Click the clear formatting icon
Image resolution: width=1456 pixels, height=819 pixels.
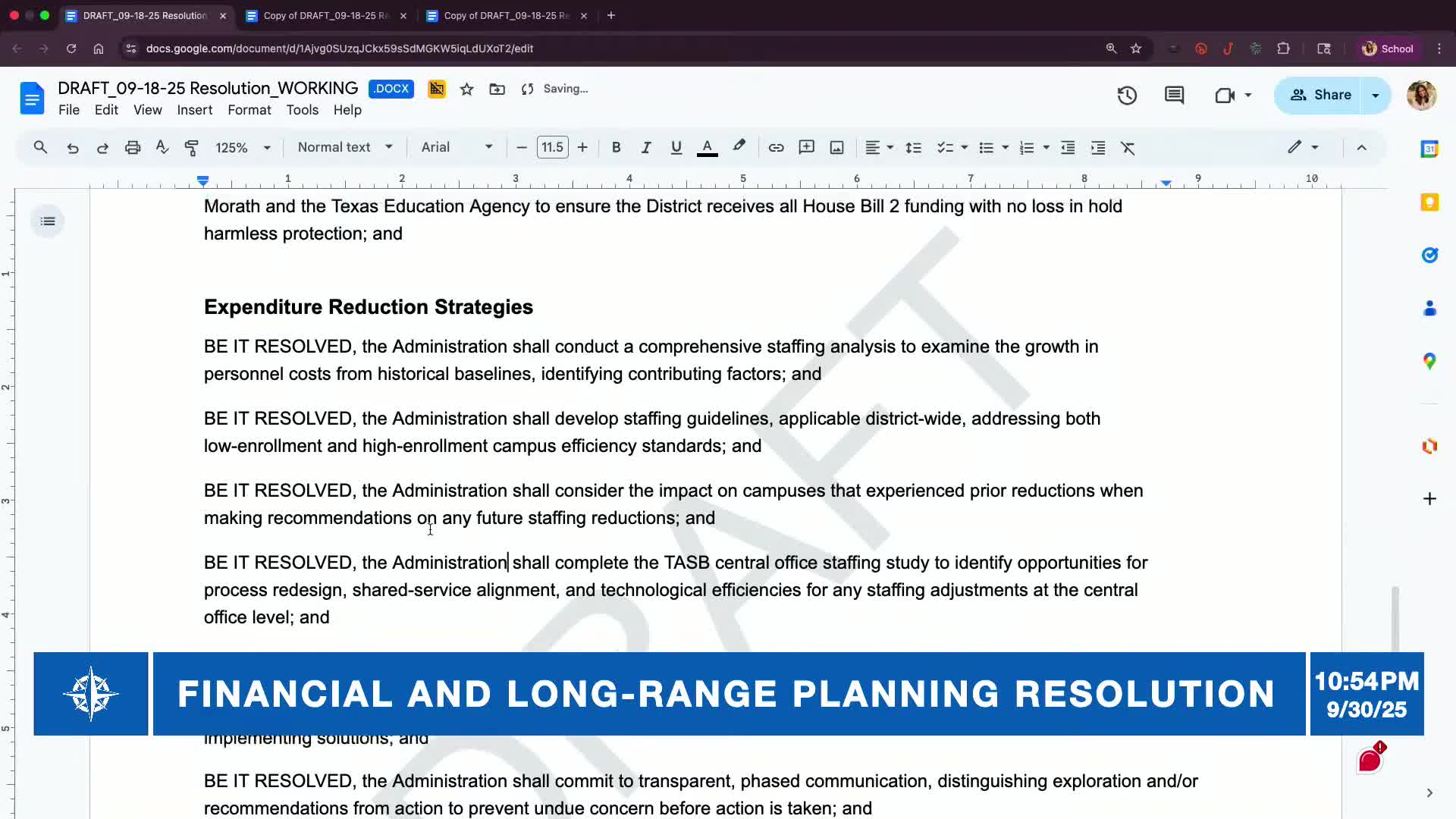(1128, 147)
